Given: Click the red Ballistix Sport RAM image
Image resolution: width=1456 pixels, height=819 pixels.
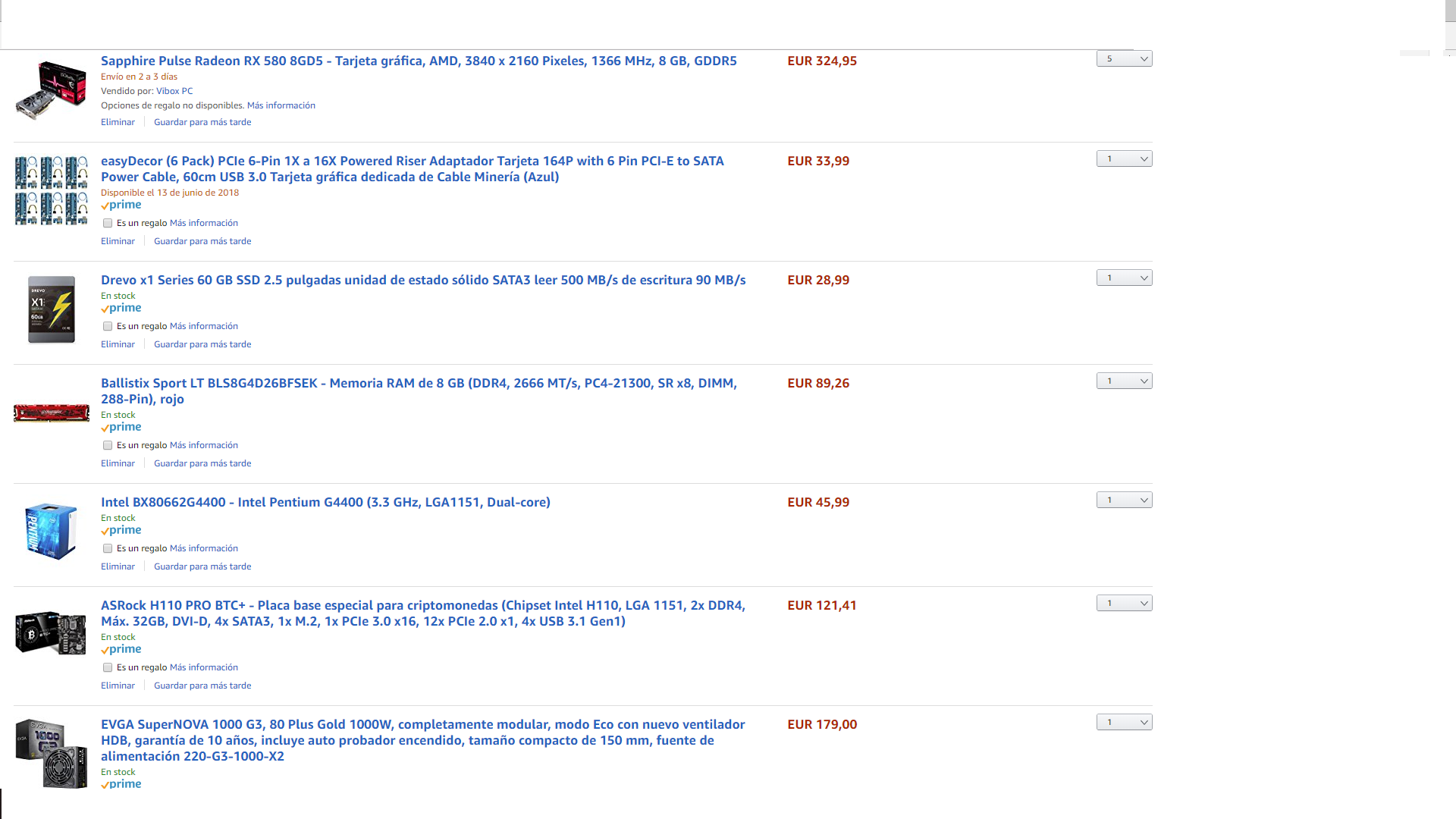Looking at the screenshot, I should [x=52, y=413].
